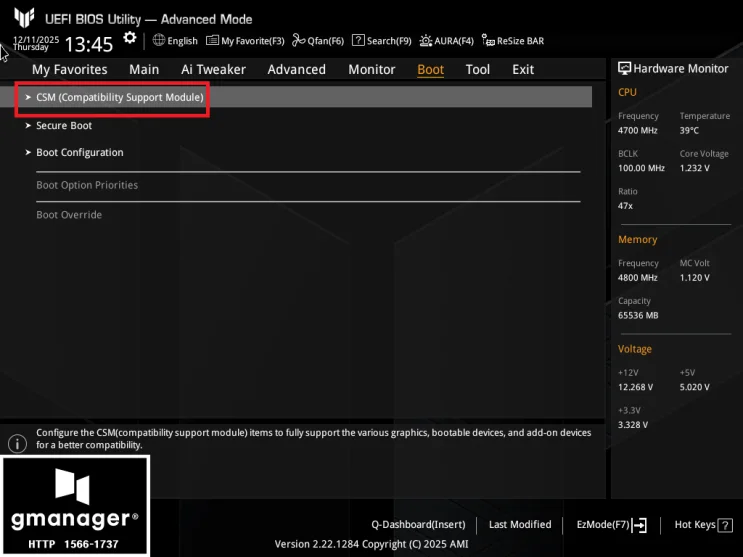The image size is (743, 557).
Task: Click the Hardware Monitor screen icon
Action: [x=625, y=68]
